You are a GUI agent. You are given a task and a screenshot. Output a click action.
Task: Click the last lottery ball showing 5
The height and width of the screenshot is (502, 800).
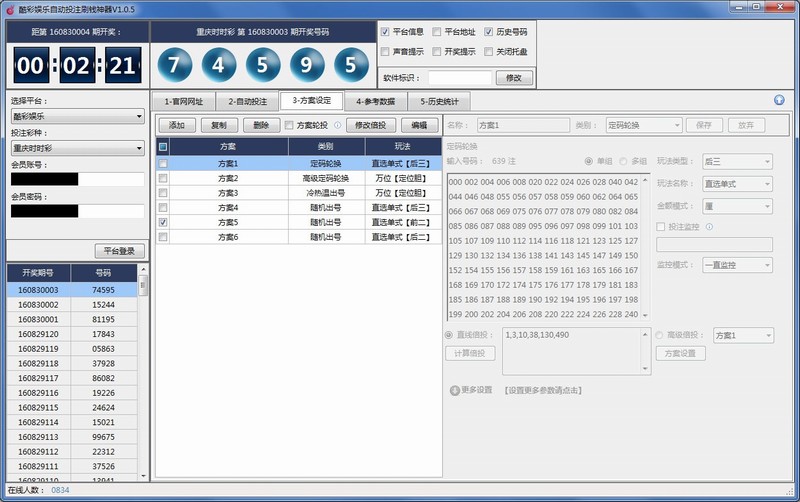pyautogui.click(x=349, y=66)
